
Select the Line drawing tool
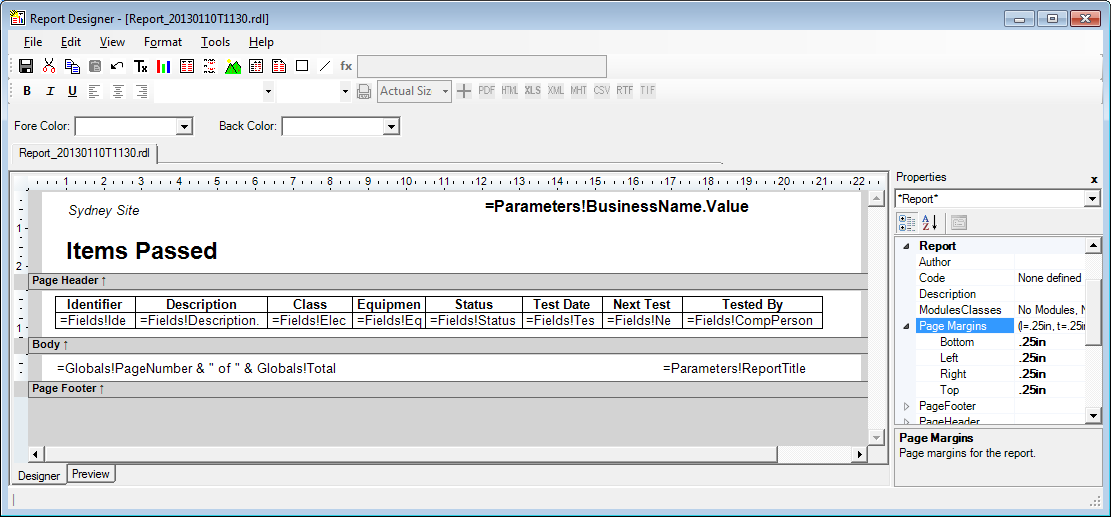coord(324,66)
